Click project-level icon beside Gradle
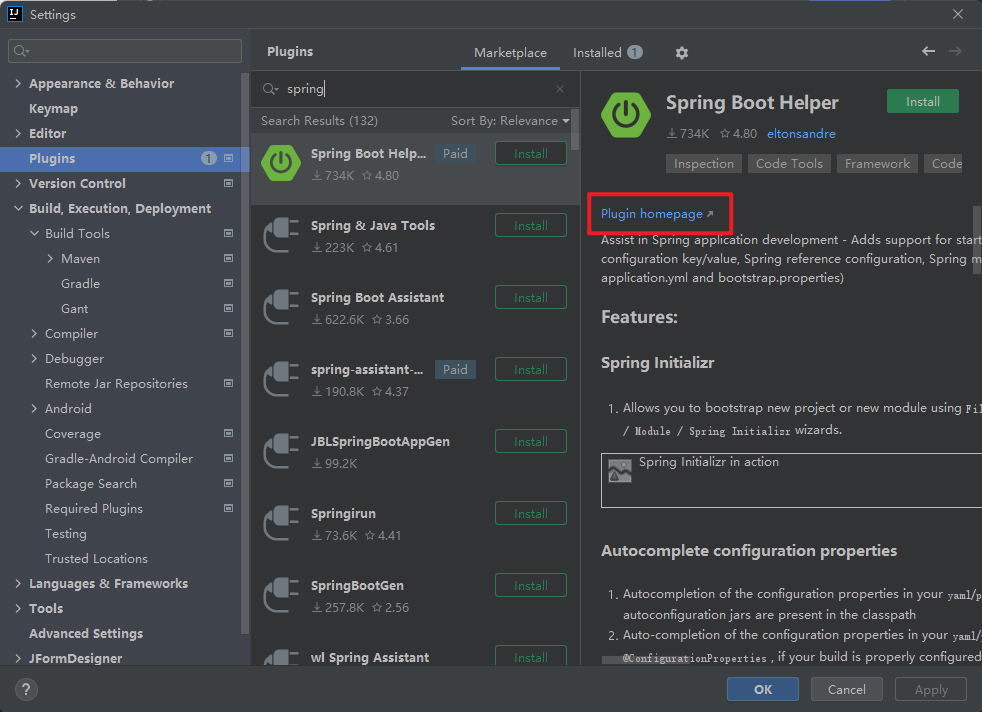The image size is (982, 712). [229, 284]
